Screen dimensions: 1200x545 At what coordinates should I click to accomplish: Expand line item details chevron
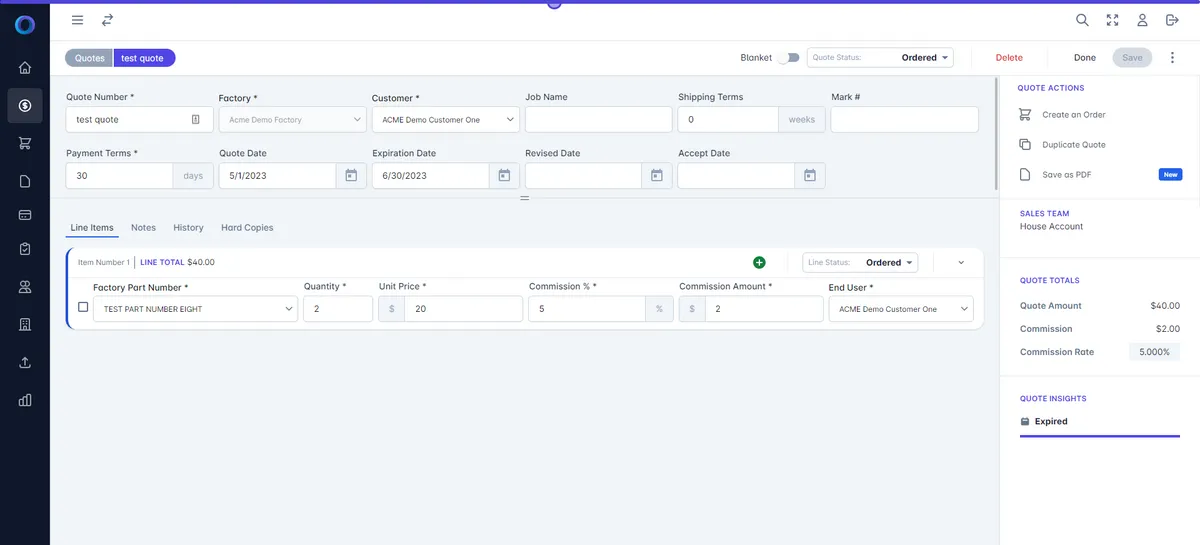tap(961, 263)
